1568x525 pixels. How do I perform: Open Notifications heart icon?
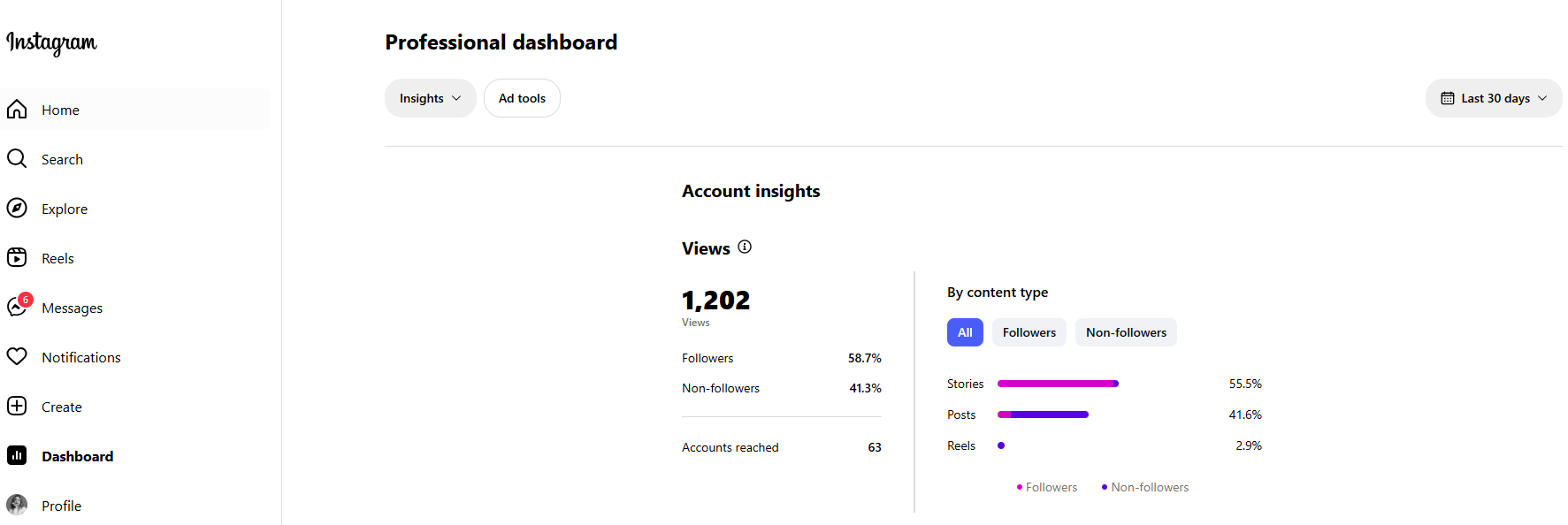17,357
